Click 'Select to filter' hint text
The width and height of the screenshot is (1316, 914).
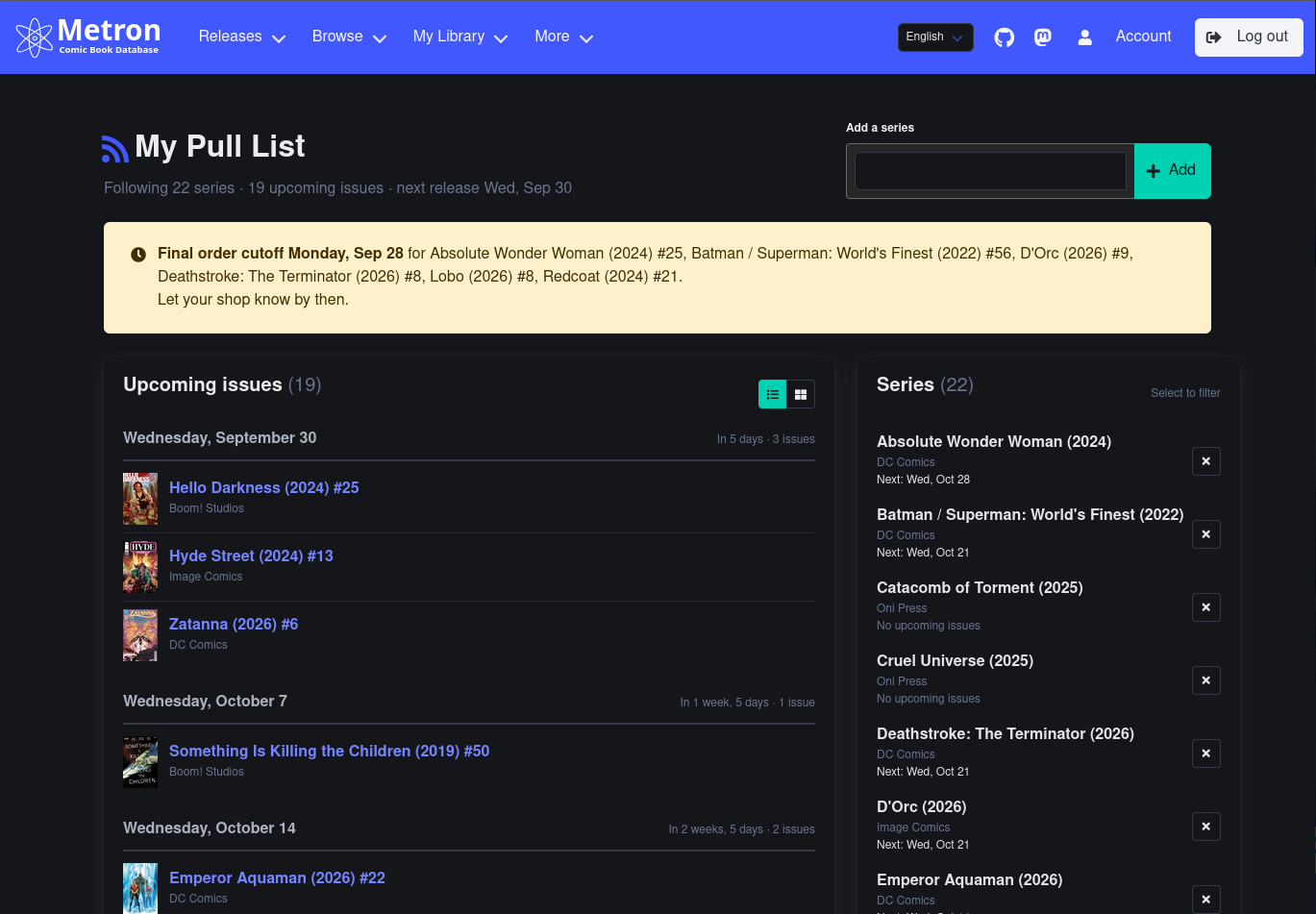coord(1185,393)
